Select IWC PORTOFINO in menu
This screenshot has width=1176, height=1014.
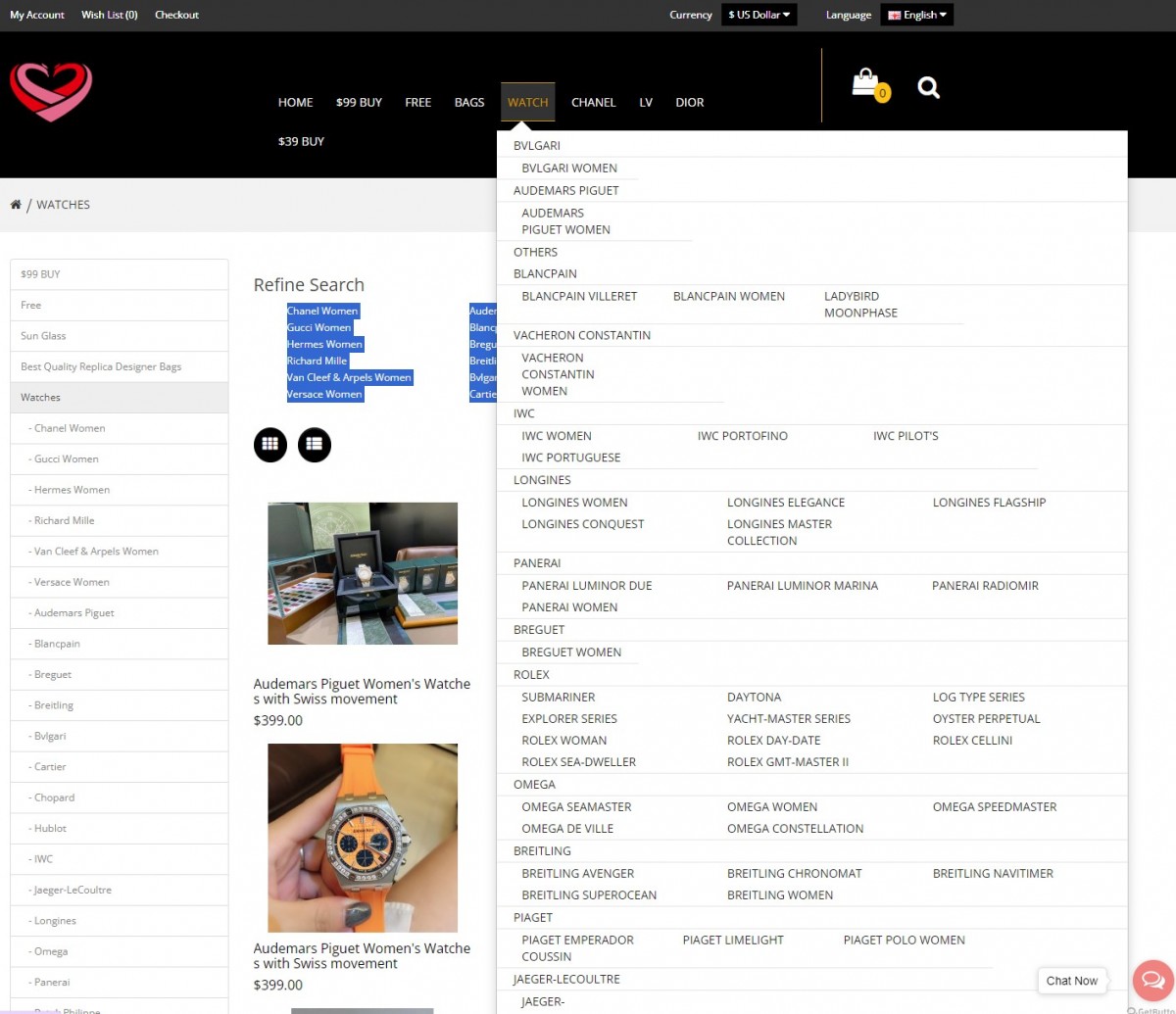[743, 436]
